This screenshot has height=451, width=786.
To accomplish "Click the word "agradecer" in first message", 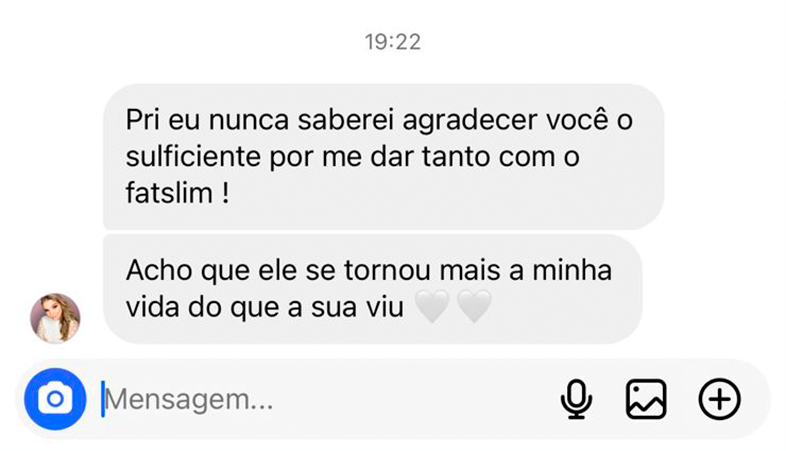I will [469, 121].
